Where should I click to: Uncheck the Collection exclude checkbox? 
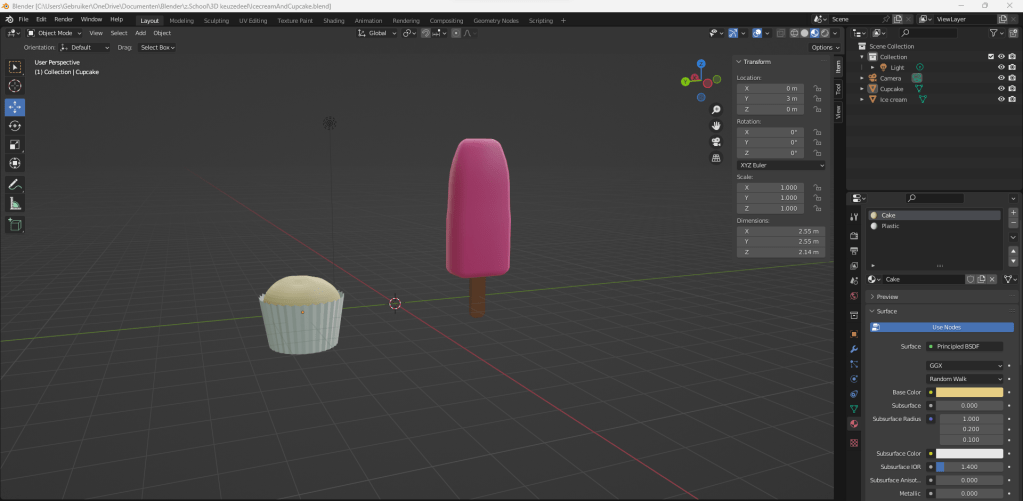990,57
